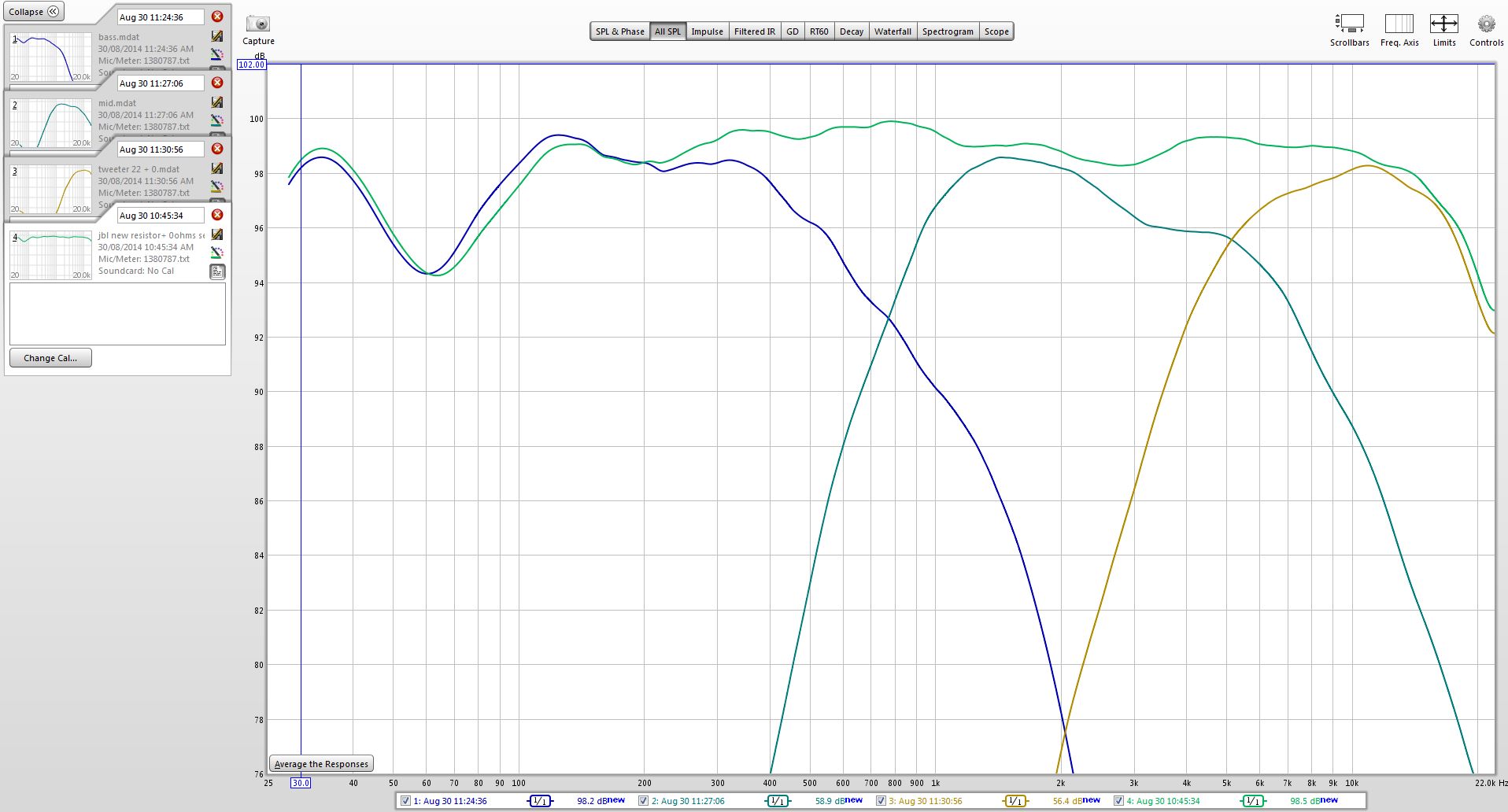Click the 1/1 smoothing indicator for trace 2
Image resolution: width=1508 pixels, height=812 pixels.
(x=778, y=801)
